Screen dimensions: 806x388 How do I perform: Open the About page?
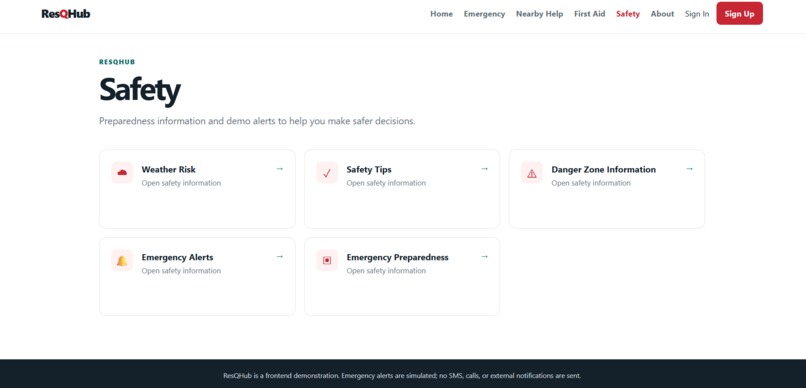tap(662, 14)
